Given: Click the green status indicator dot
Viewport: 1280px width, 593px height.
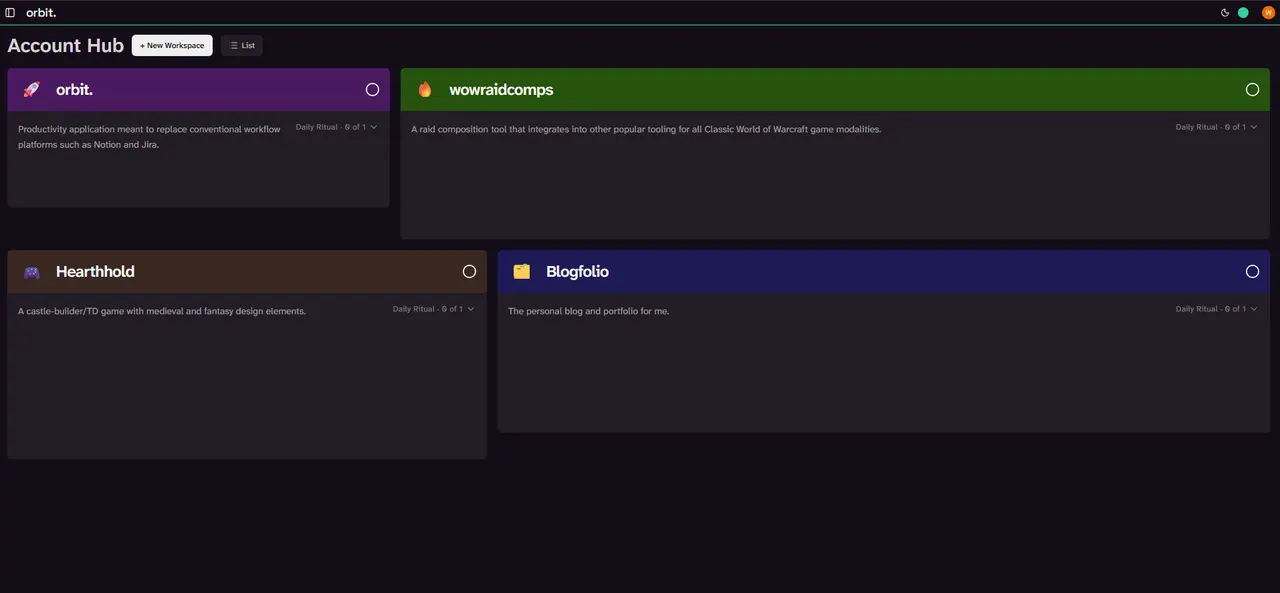Looking at the screenshot, I should click(1243, 13).
